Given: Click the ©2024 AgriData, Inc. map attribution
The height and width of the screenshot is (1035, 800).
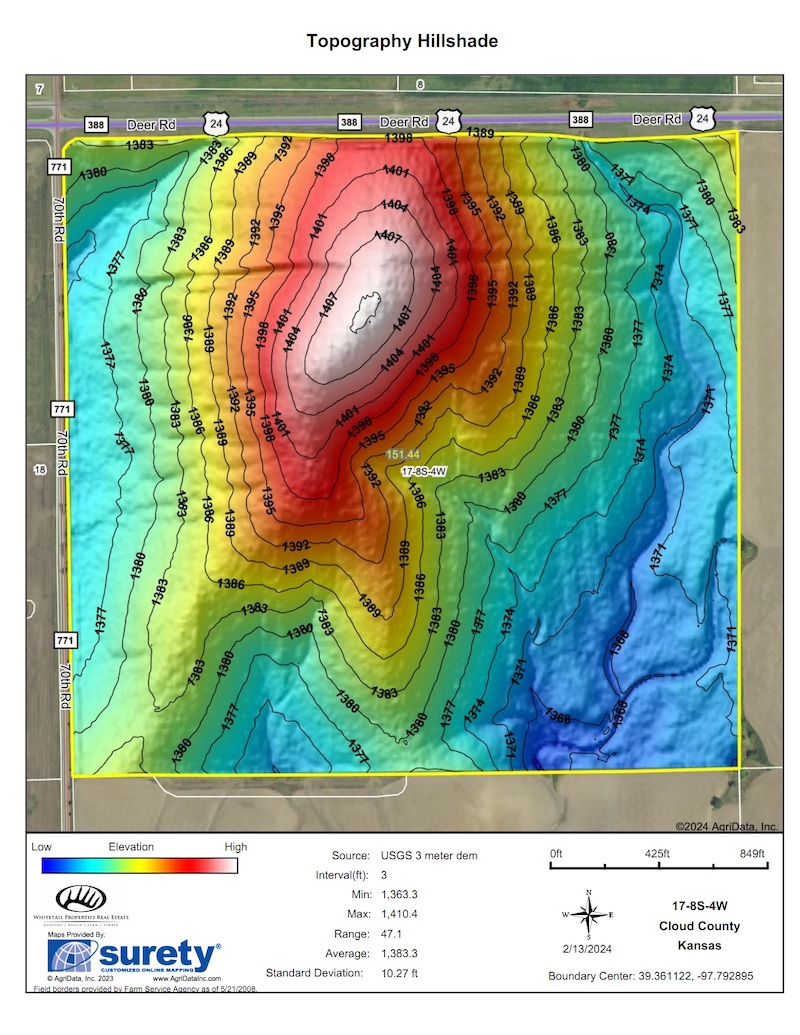Looking at the screenshot, I should coord(726,827).
